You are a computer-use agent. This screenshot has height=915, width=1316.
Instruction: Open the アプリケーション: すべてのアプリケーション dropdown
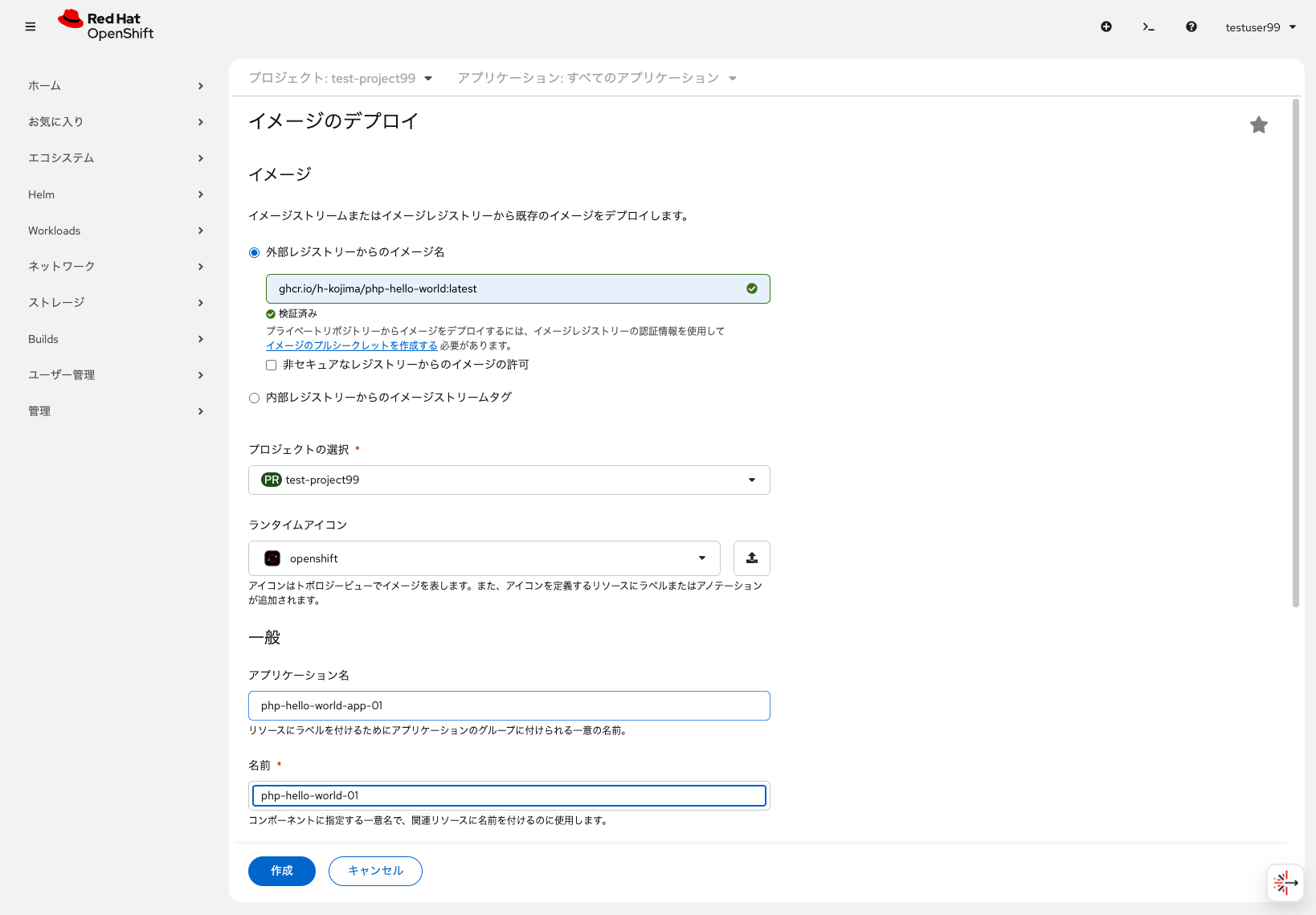[598, 78]
